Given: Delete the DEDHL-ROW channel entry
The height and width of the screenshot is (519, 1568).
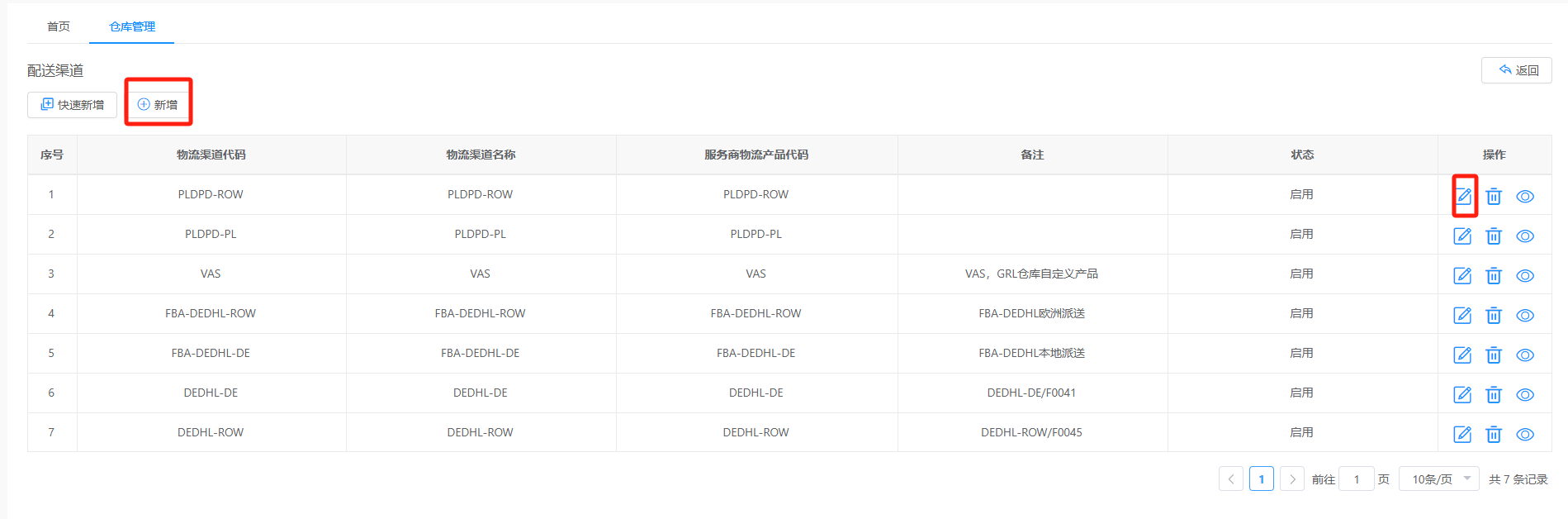Looking at the screenshot, I should 1494,435.
